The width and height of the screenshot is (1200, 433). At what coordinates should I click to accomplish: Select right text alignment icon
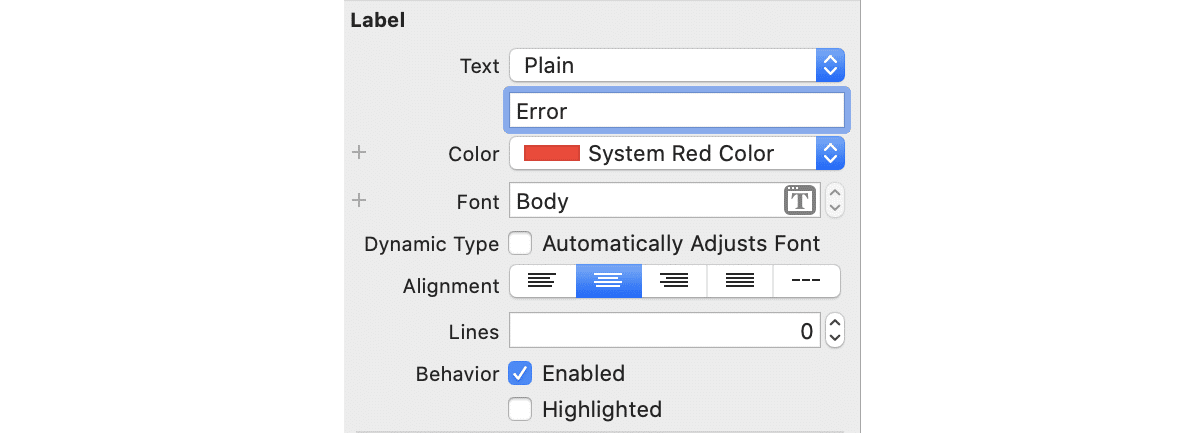point(674,281)
